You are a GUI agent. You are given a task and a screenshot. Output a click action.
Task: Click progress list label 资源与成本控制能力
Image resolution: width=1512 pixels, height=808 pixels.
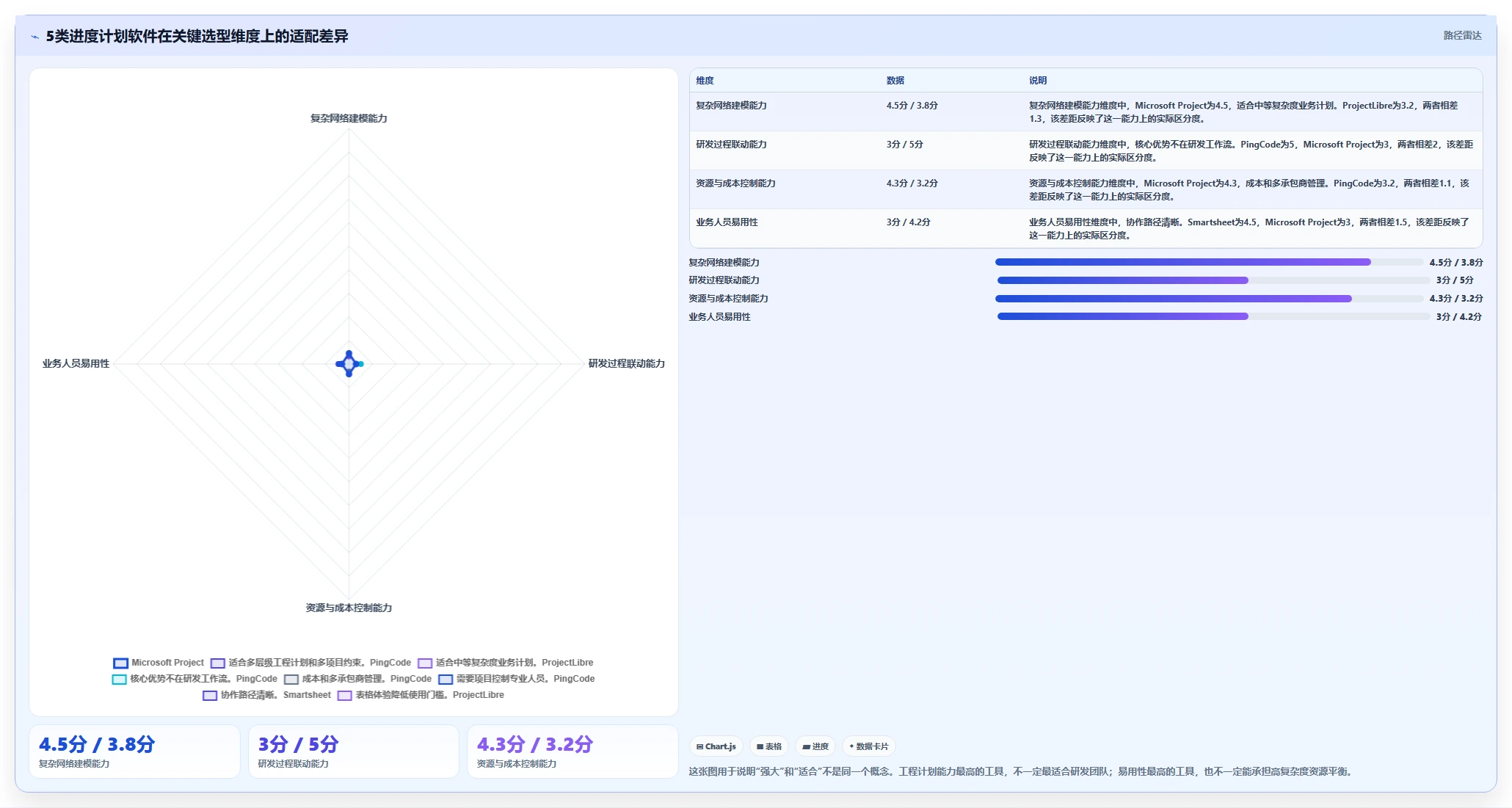728,299
